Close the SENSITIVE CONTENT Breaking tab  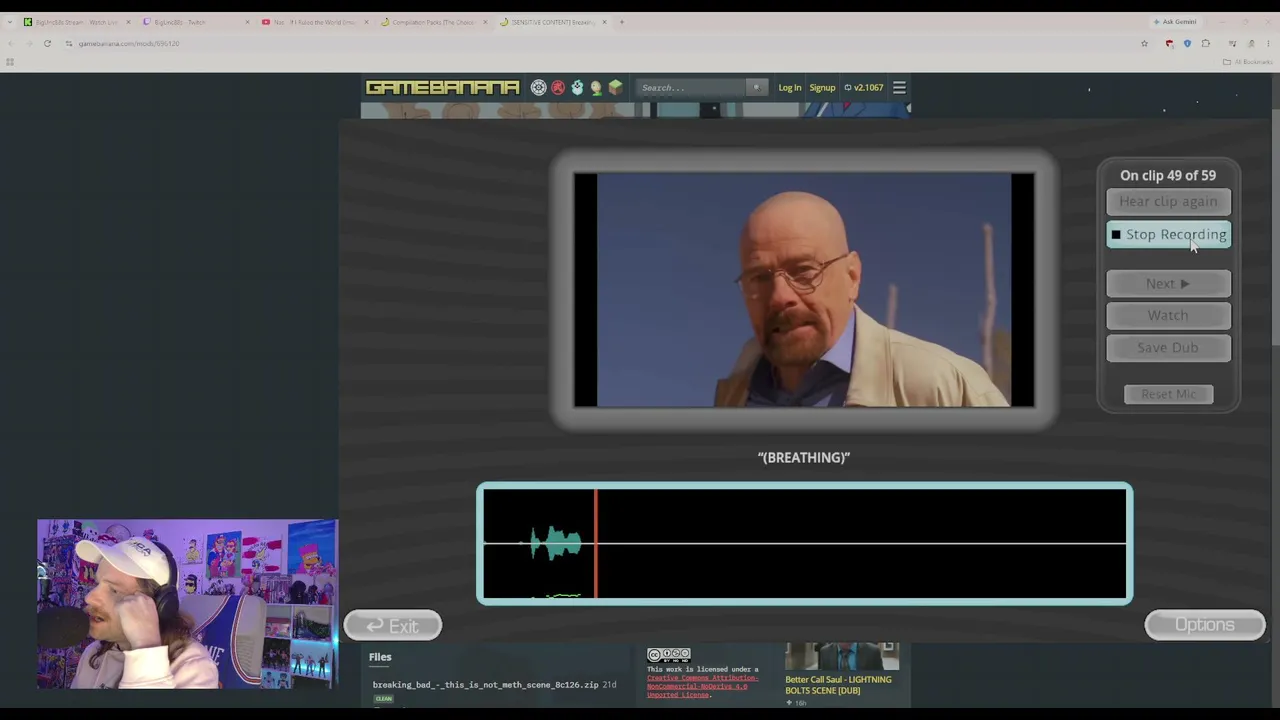(604, 22)
